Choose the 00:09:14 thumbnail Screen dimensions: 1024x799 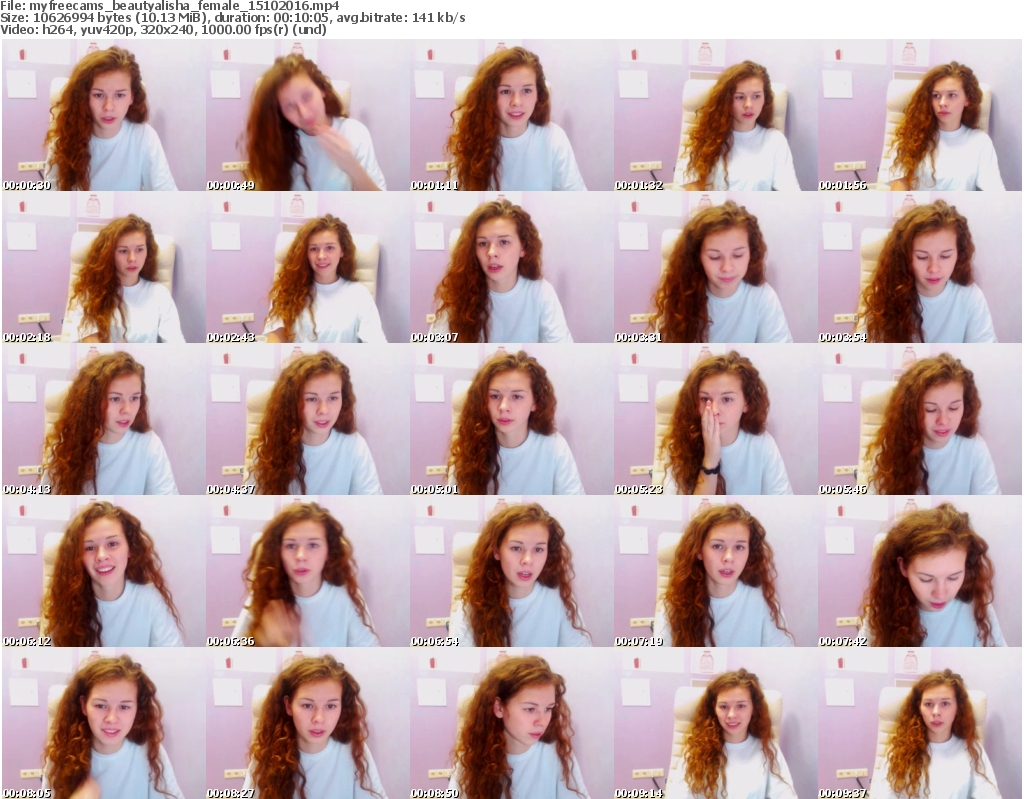(x=716, y=723)
